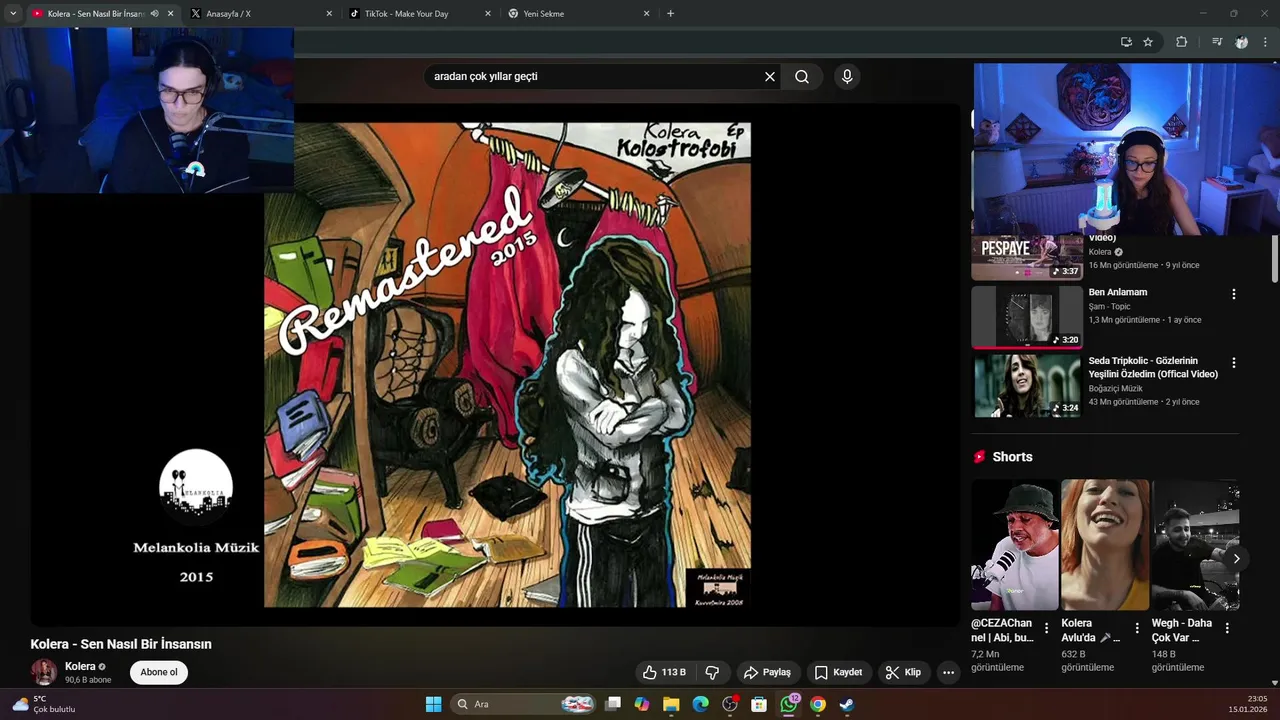
Task: Click the 90,6 B abone subscriber count
Action: [x=88, y=680]
